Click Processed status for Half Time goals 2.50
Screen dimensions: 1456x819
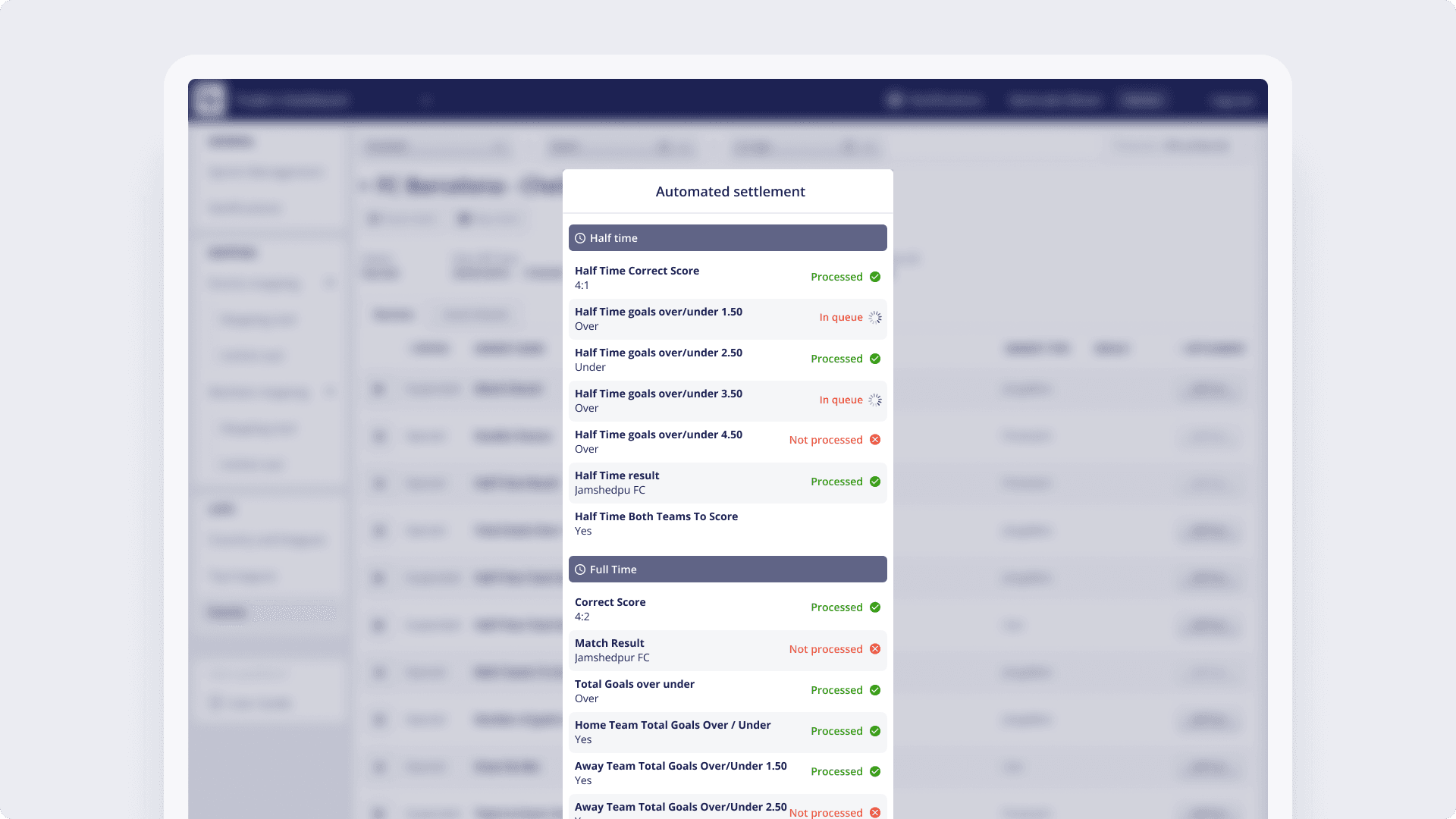point(836,359)
